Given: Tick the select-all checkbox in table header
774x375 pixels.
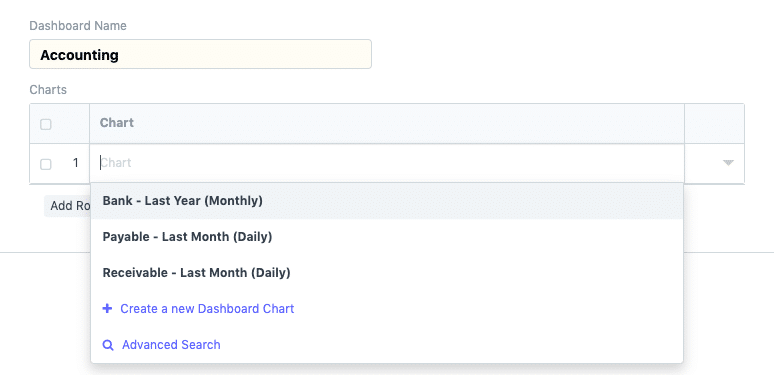Looking at the screenshot, I should [45, 124].
